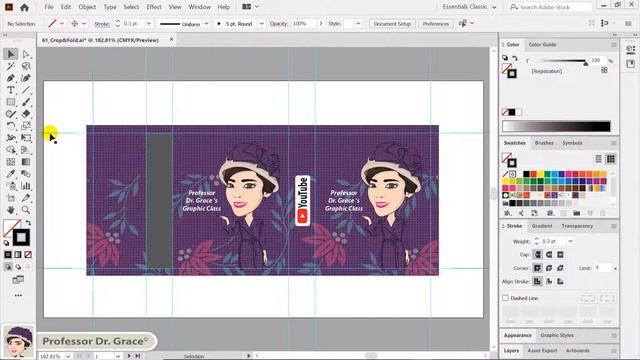Image resolution: width=640 pixels, height=360 pixels.
Task: Select the Column Graph tool
Action: [26, 186]
